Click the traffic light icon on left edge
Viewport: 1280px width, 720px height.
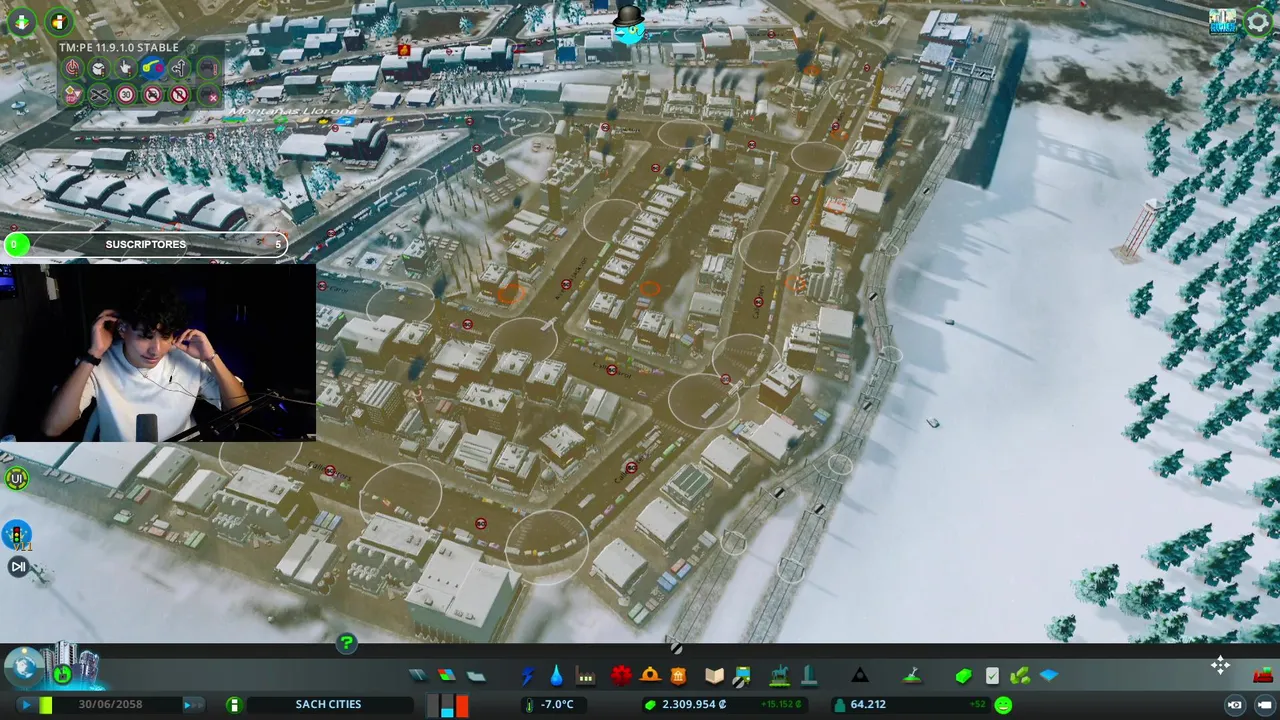(x=17, y=534)
